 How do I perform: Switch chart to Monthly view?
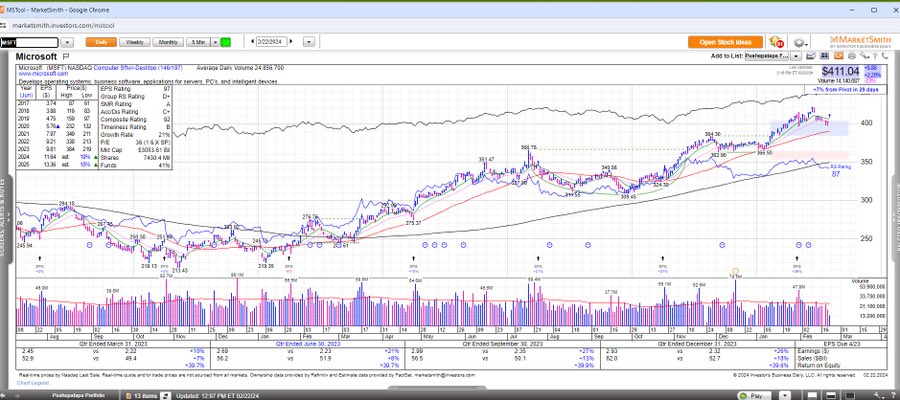pyautogui.click(x=168, y=42)
